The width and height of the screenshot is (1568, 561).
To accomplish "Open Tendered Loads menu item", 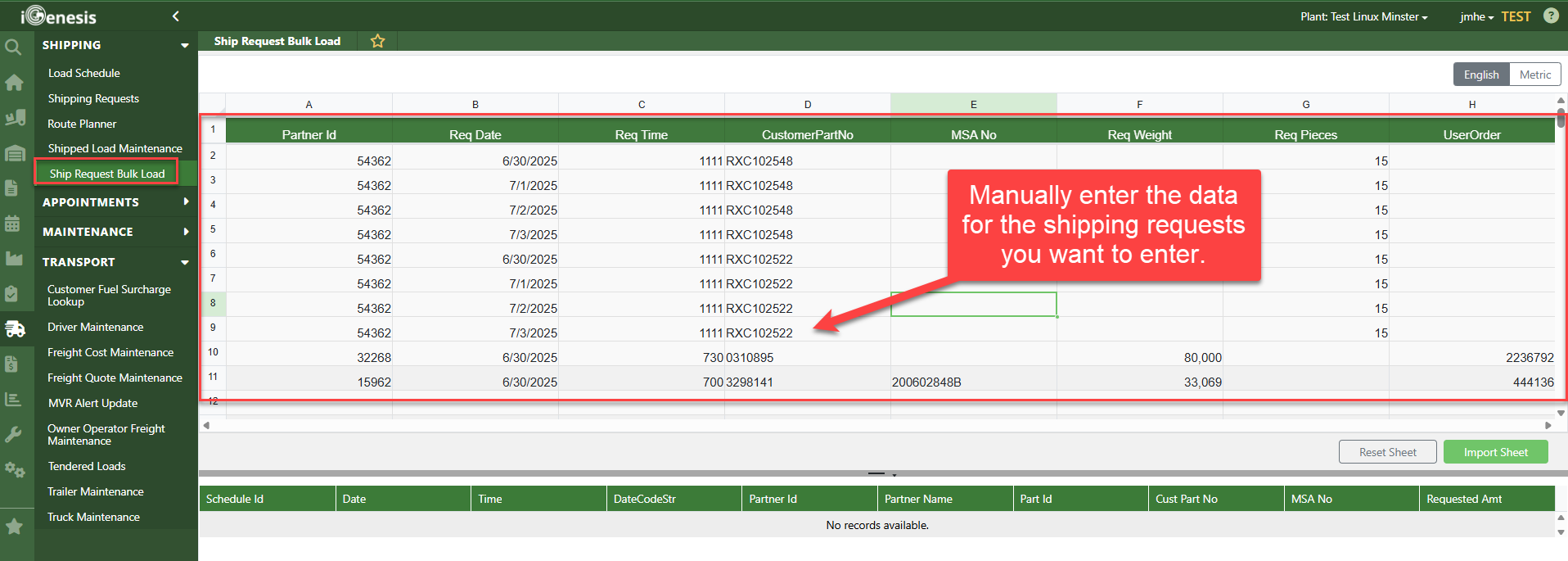I will click(87, 466).
